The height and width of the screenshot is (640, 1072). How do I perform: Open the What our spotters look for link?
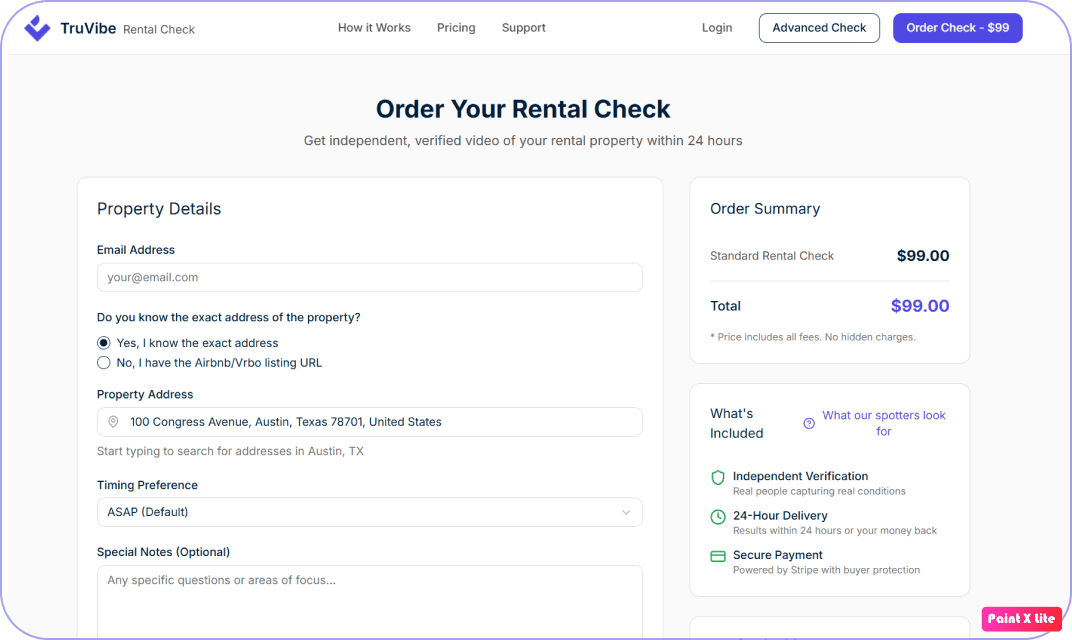coord(885,423)
